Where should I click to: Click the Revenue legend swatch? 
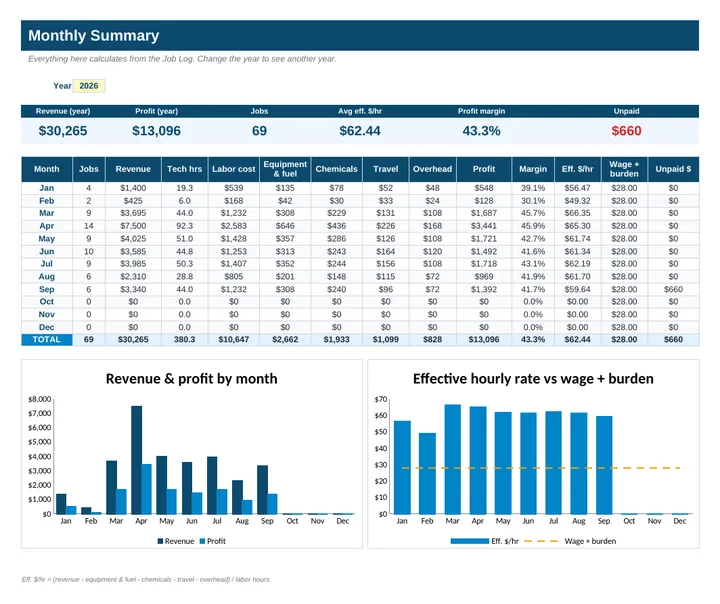(x=160, y=541)
